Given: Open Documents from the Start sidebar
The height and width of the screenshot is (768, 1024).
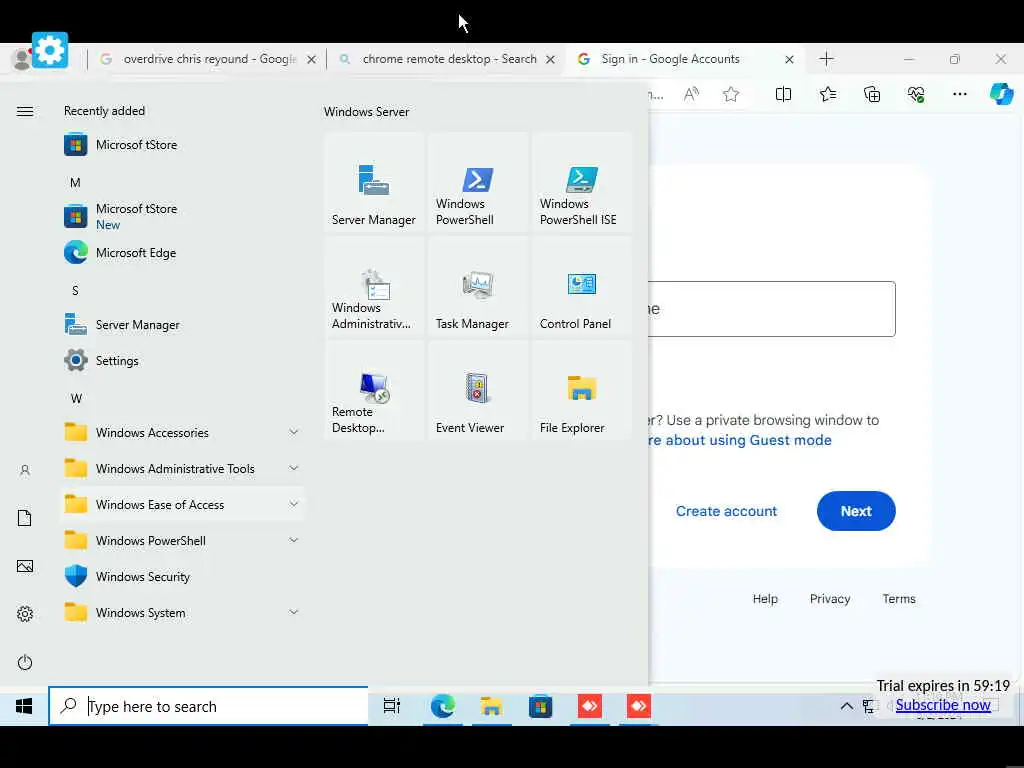Looking at the screenshot, I should [25, 519].
